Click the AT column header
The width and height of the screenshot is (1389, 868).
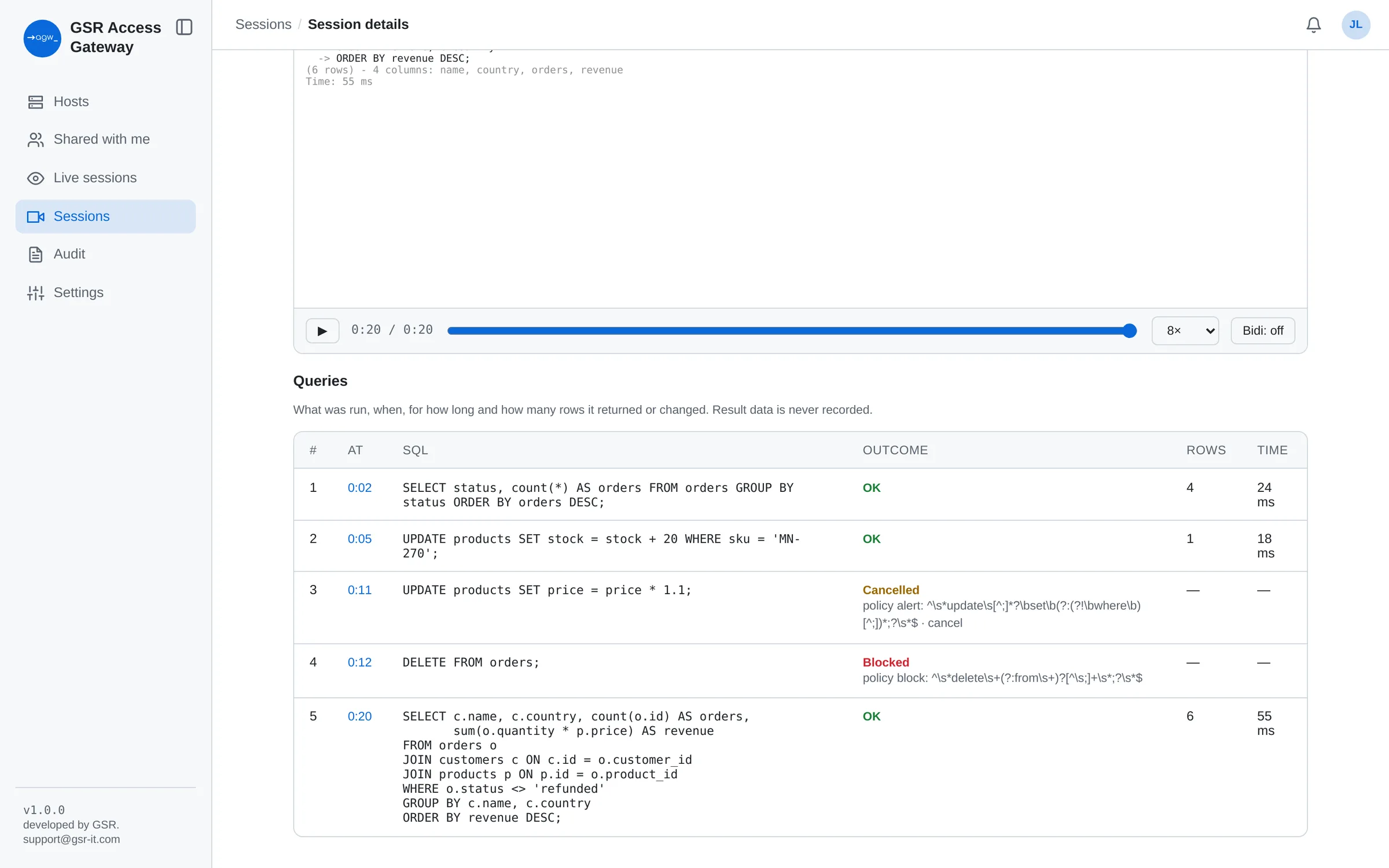[x=355, y=450]
